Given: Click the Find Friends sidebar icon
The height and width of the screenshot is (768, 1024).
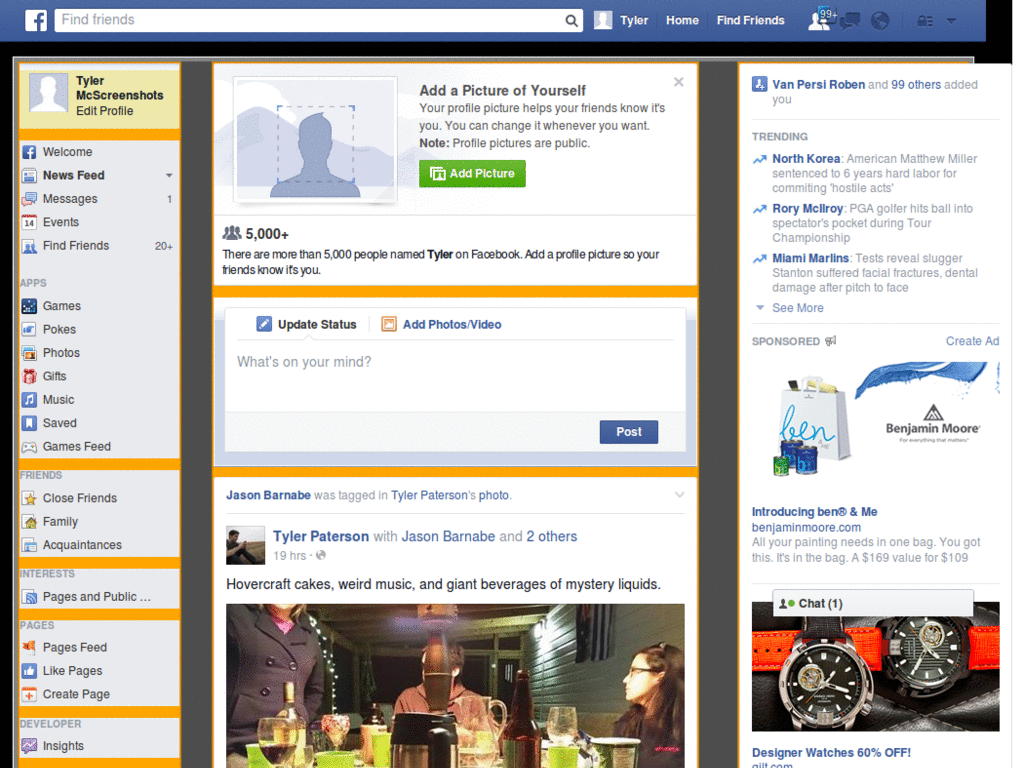Looking at the screenshot, I should pyautogui.click(x=29, y=246).
